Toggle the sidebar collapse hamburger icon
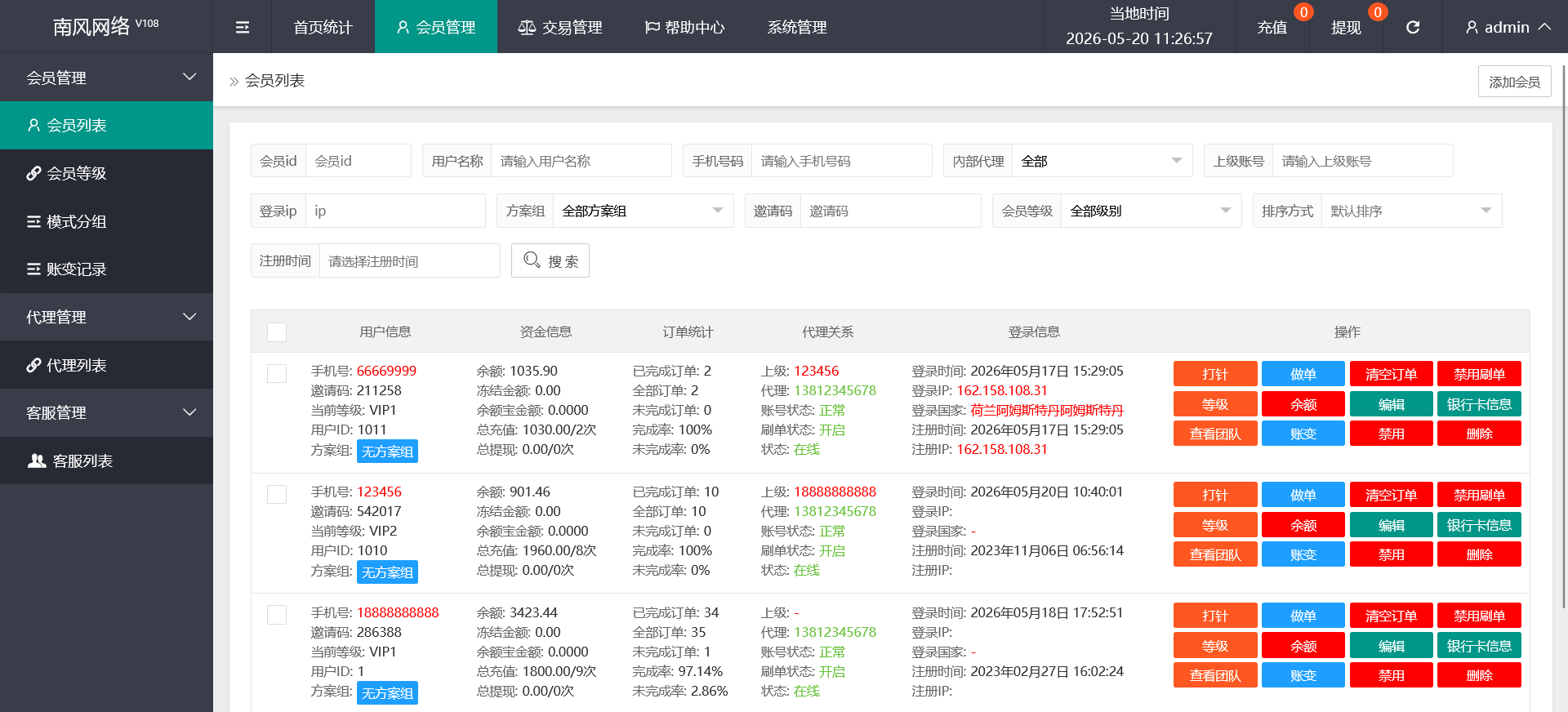 coord(243,27)
